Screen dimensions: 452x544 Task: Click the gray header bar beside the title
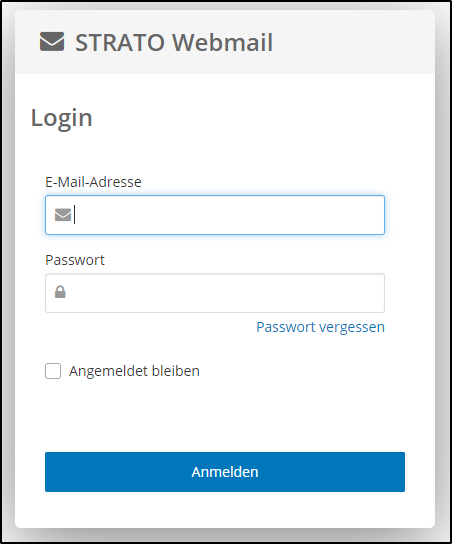(354, 42)
